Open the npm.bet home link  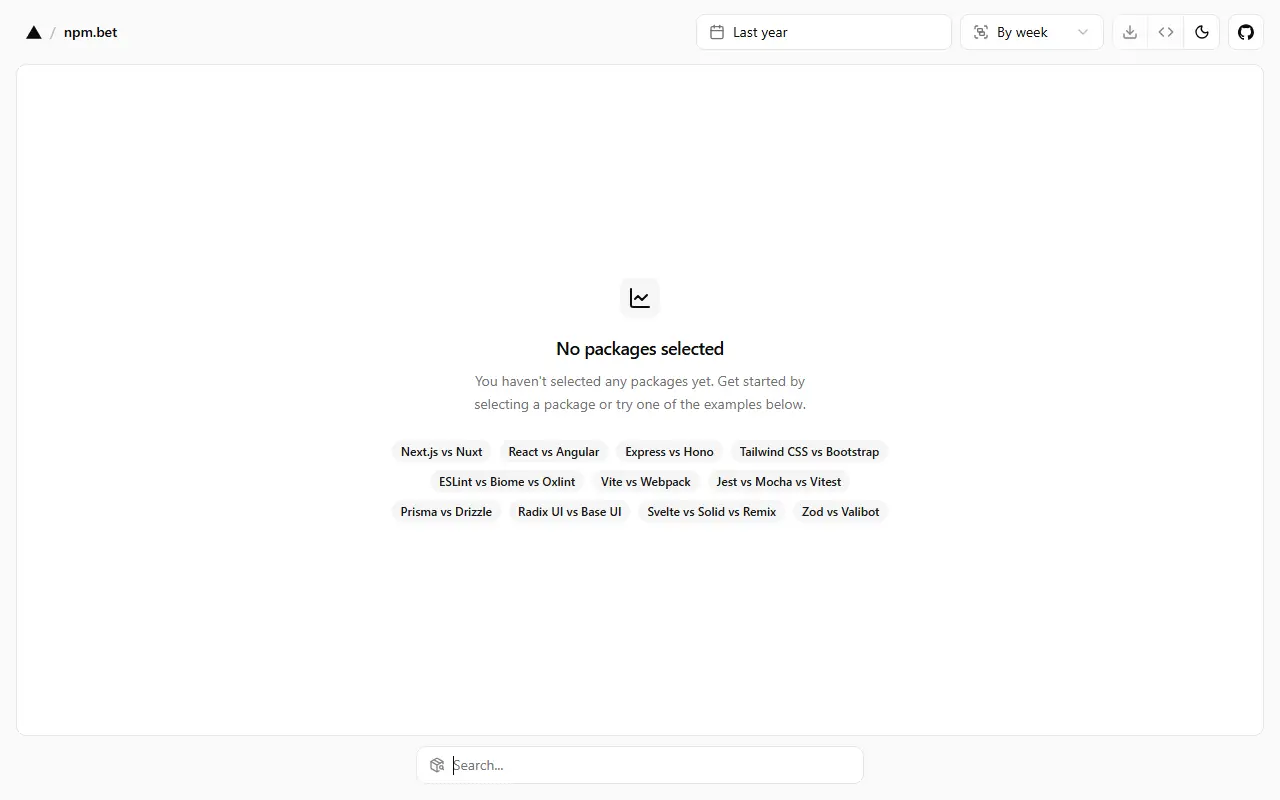click(x=90, y=32)
